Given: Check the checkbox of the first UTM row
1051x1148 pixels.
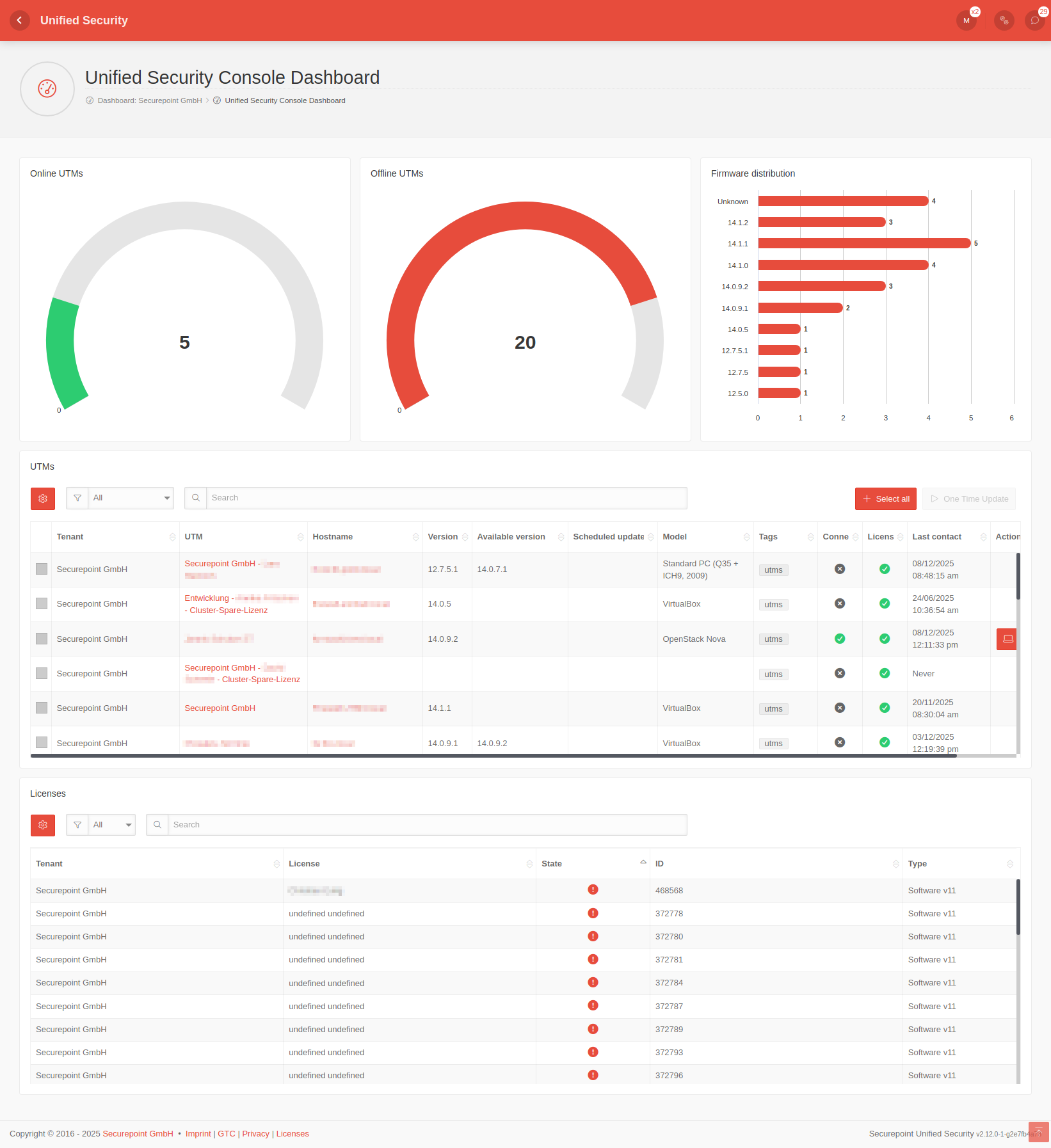Looking at the screenshot, I should pyautogui.click(x=41, y=568).
